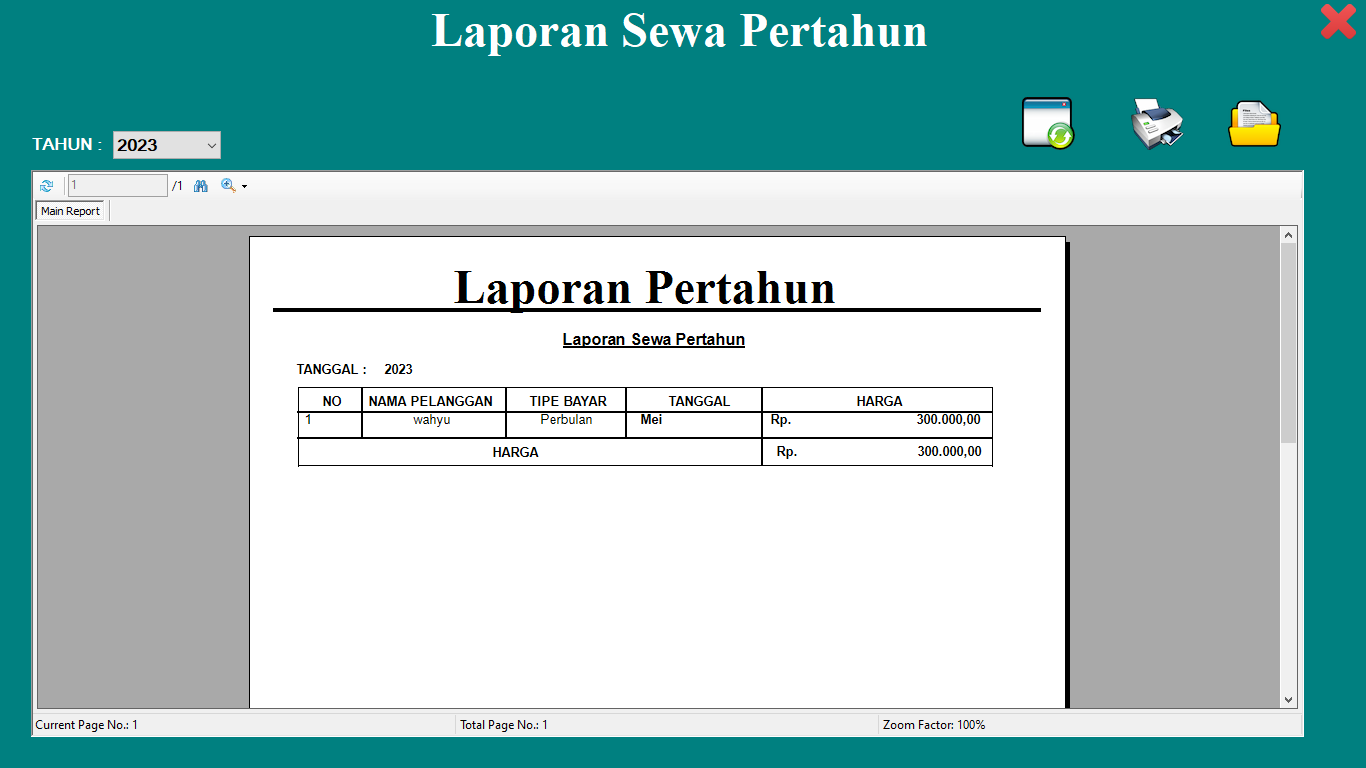Viewport: 1366px width, 768px height.
Task: Click the HARGA total row label
Action: tap(515, 452)
